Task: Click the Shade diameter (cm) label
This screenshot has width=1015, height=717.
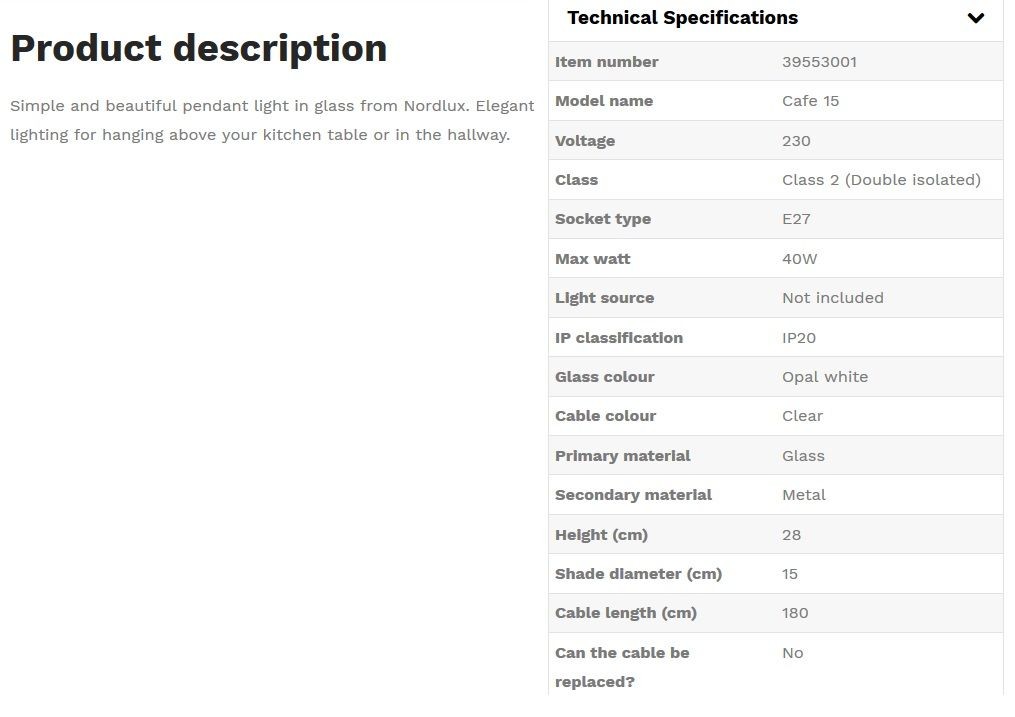Action: (x=638, y=574)
